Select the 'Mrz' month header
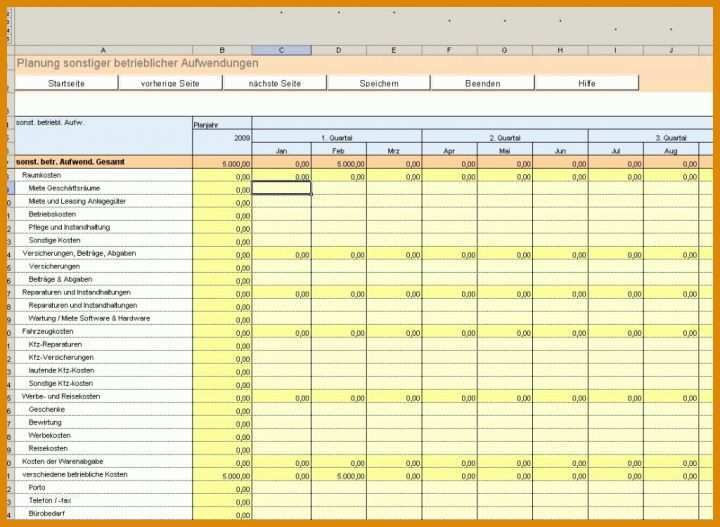Image resolution: width=720 pixels, height=527 pixels. pos(394,151)
